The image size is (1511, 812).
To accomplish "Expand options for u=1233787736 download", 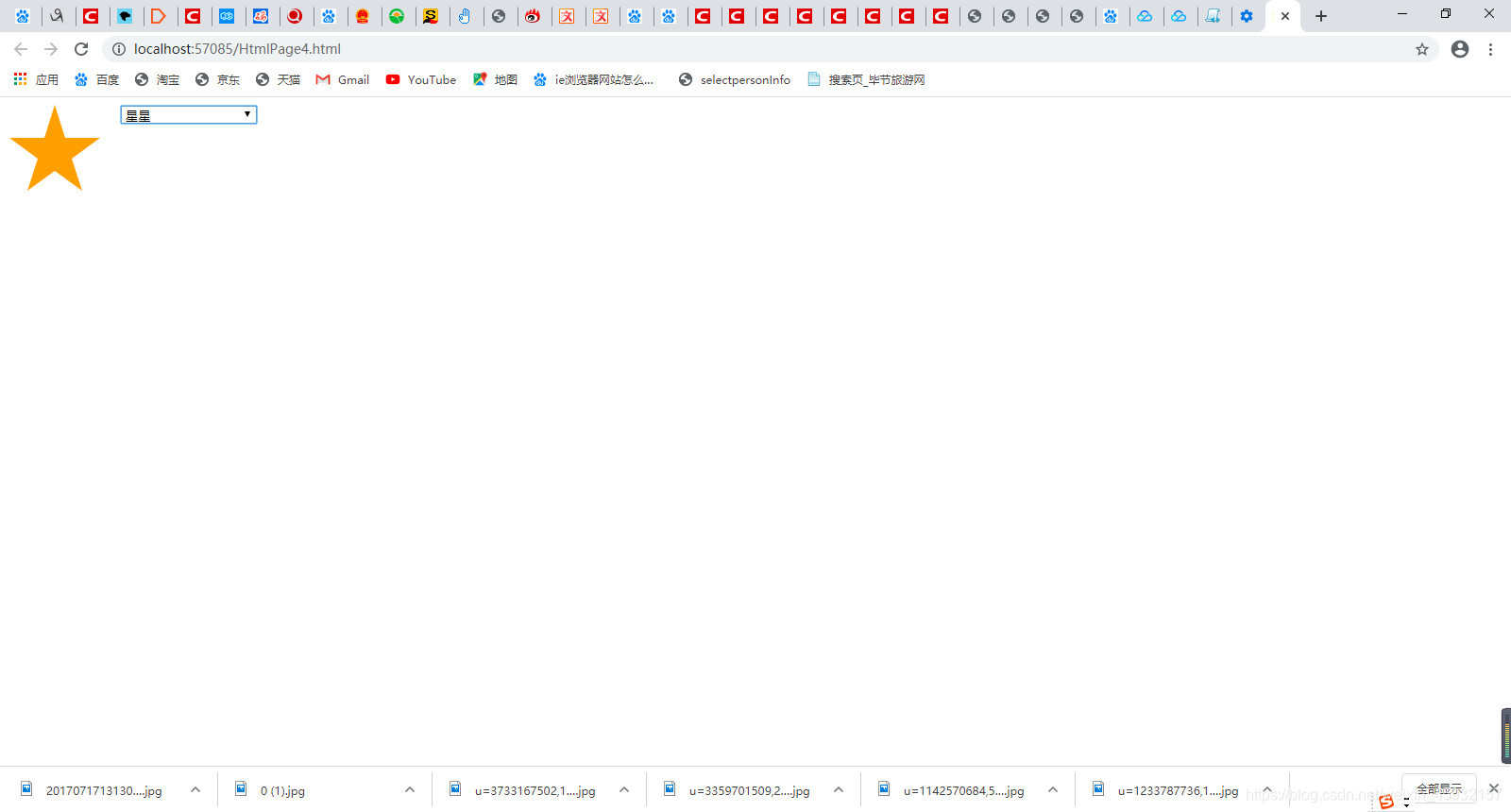I will point(1267,790).
